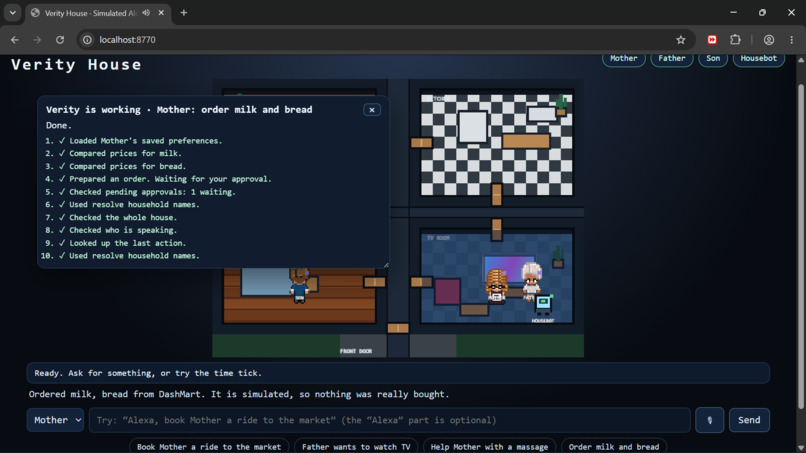Image resolution: width=806 pixels, height=453 pixels.
Task: Click step 'Checked who is speaking'
Action: click(x=123, y=230)
